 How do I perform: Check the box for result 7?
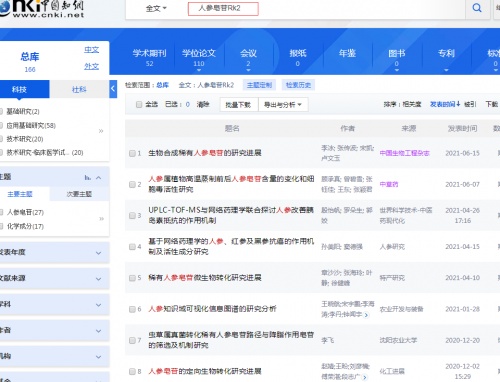coord(132,340)
